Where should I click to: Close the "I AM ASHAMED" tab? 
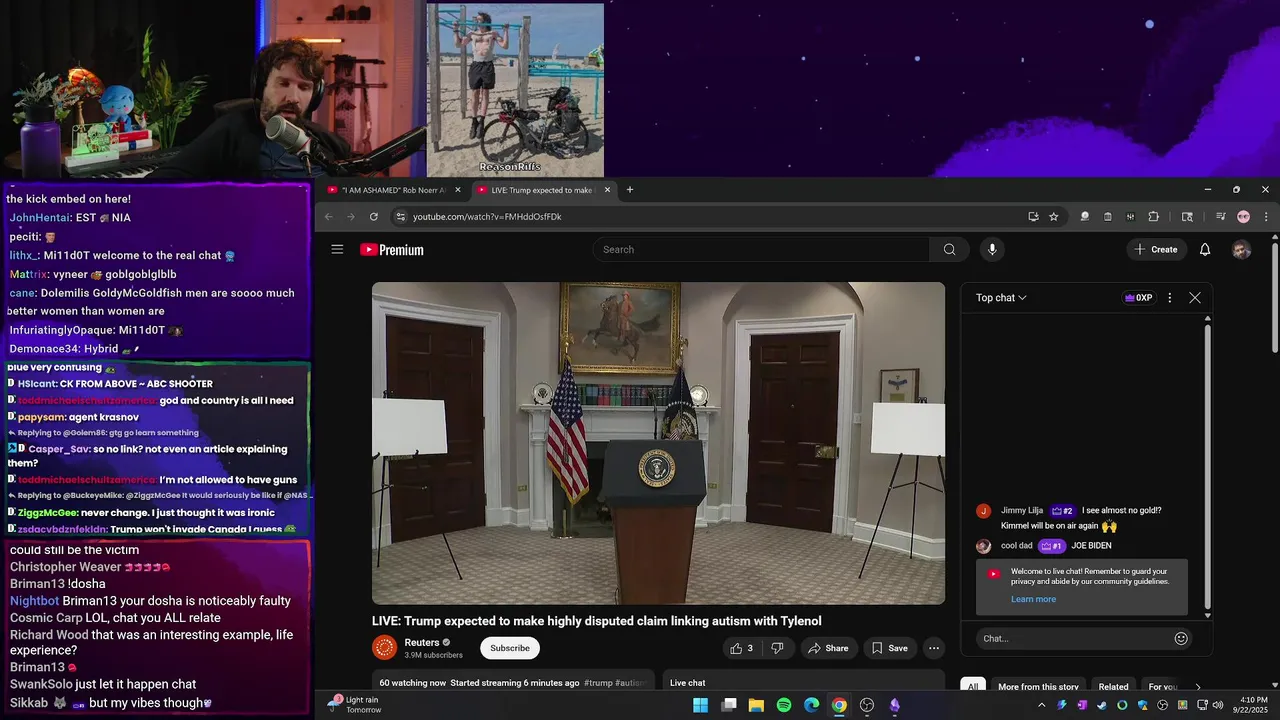458,190
